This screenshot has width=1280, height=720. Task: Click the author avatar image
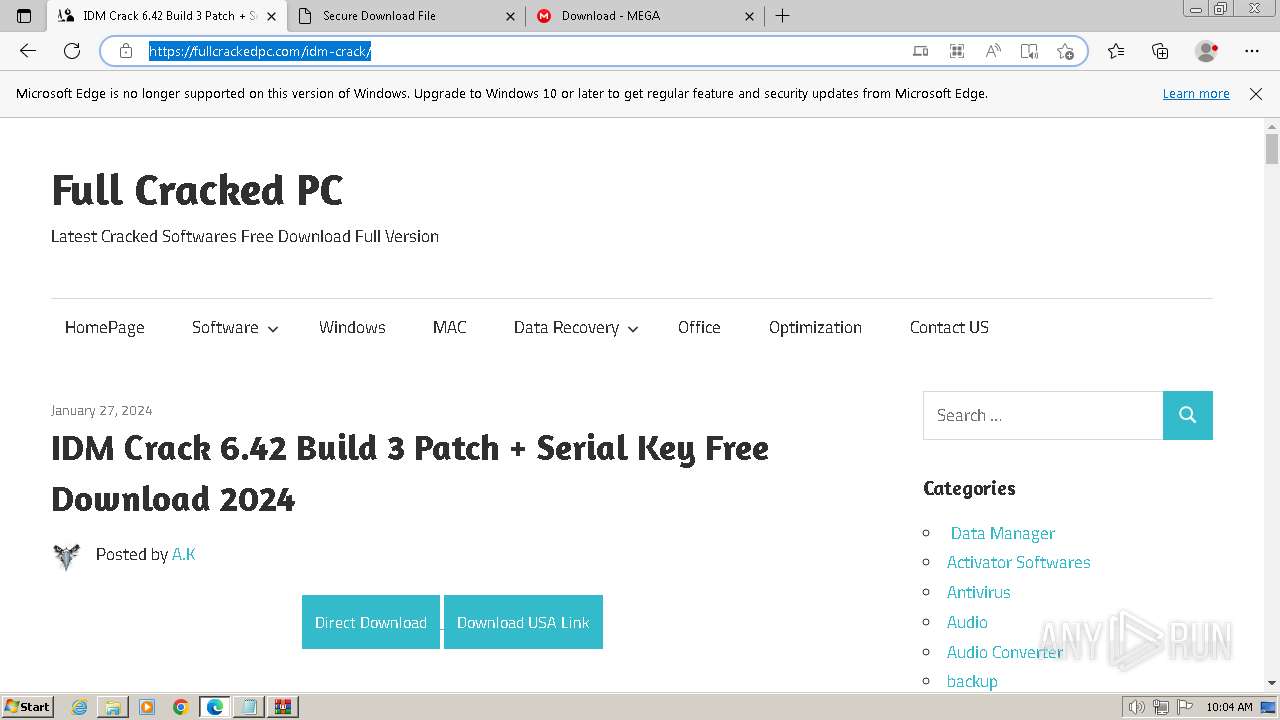[66, 556]
